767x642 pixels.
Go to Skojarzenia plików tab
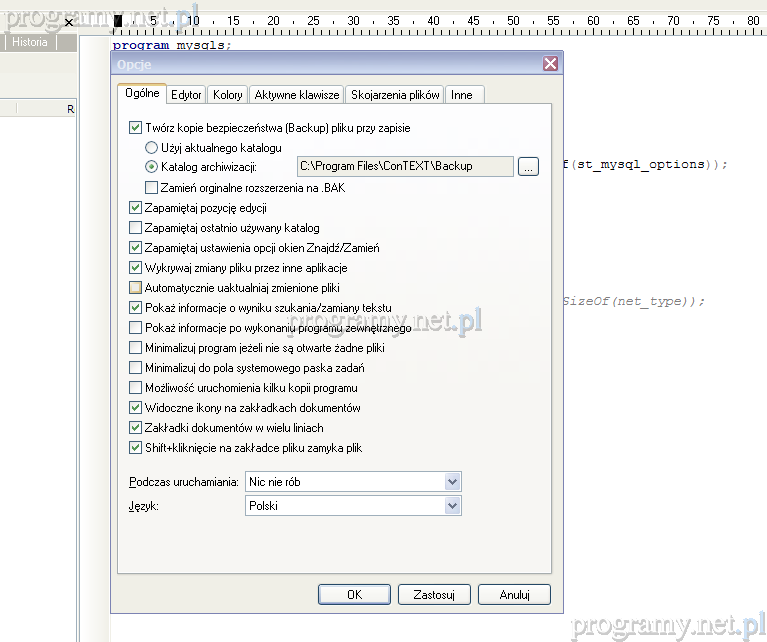(x=395, y=95)
